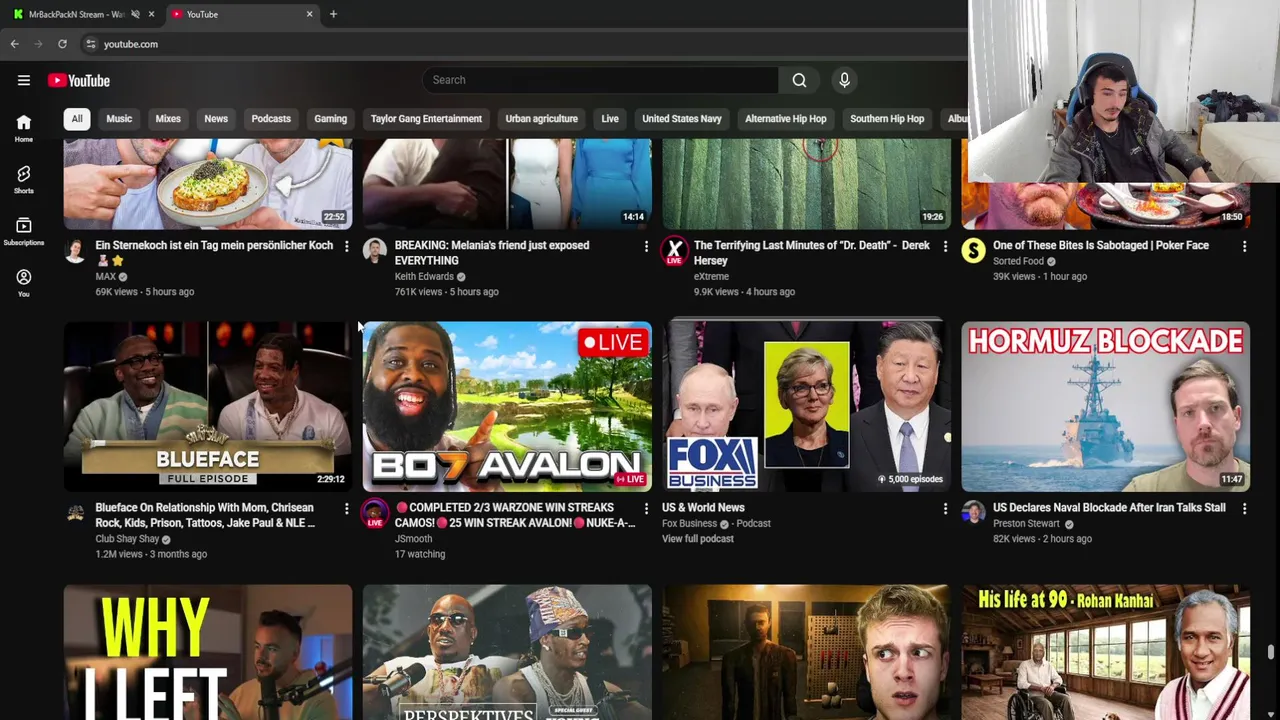This screenshot has height=720, width=1280.
Task: Open options menu for Dr. Death video
Action: coord(945,246)
